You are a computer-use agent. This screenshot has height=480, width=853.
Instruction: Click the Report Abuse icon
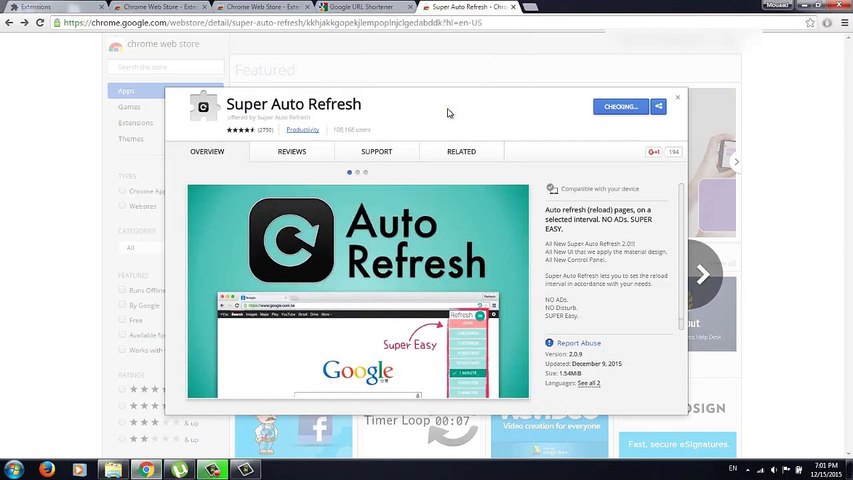(x=549, y=343)
